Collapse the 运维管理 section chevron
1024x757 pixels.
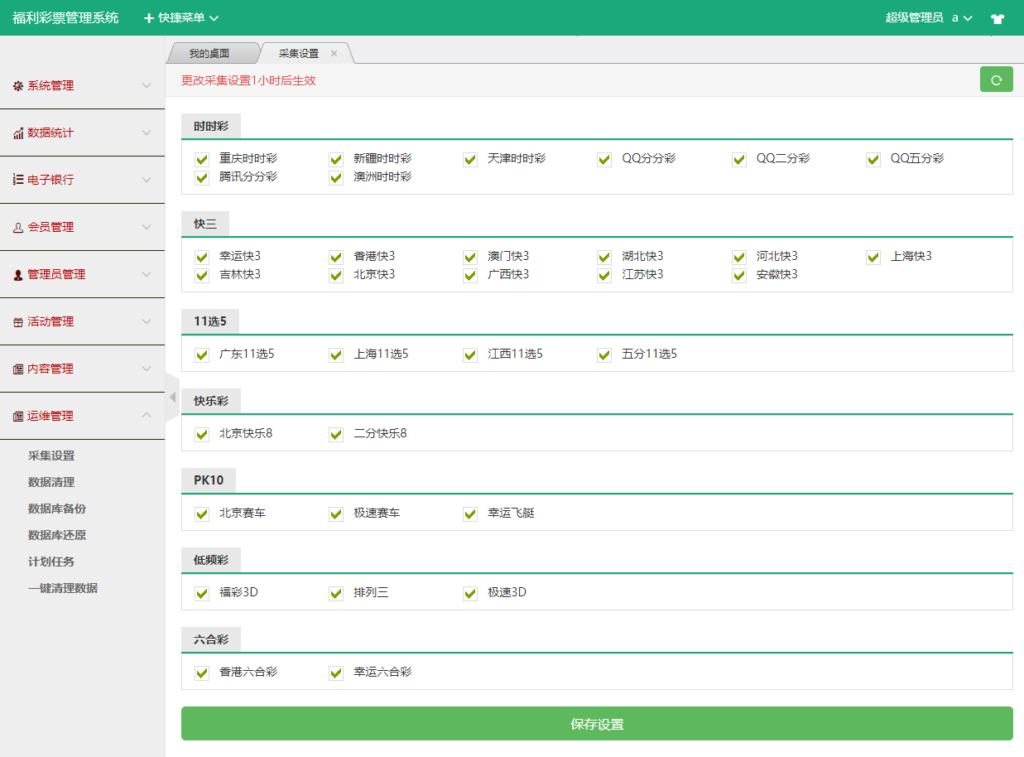[x=146, y=414]
